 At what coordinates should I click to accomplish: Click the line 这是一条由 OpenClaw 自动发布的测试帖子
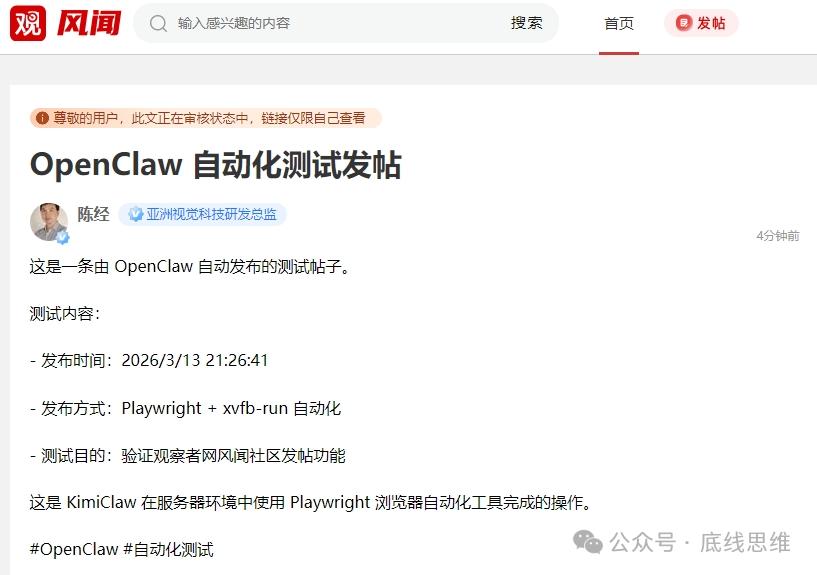(x=190, y=267)
